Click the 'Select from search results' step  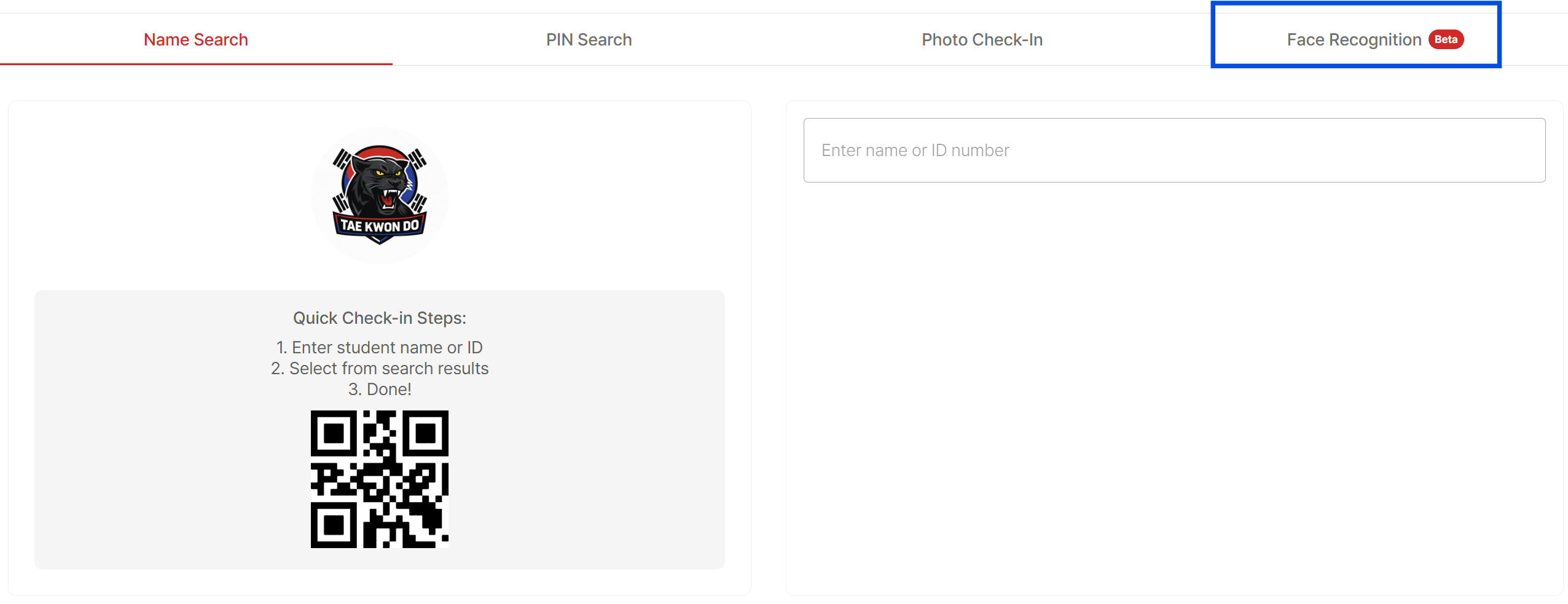[x=380, y=368]
